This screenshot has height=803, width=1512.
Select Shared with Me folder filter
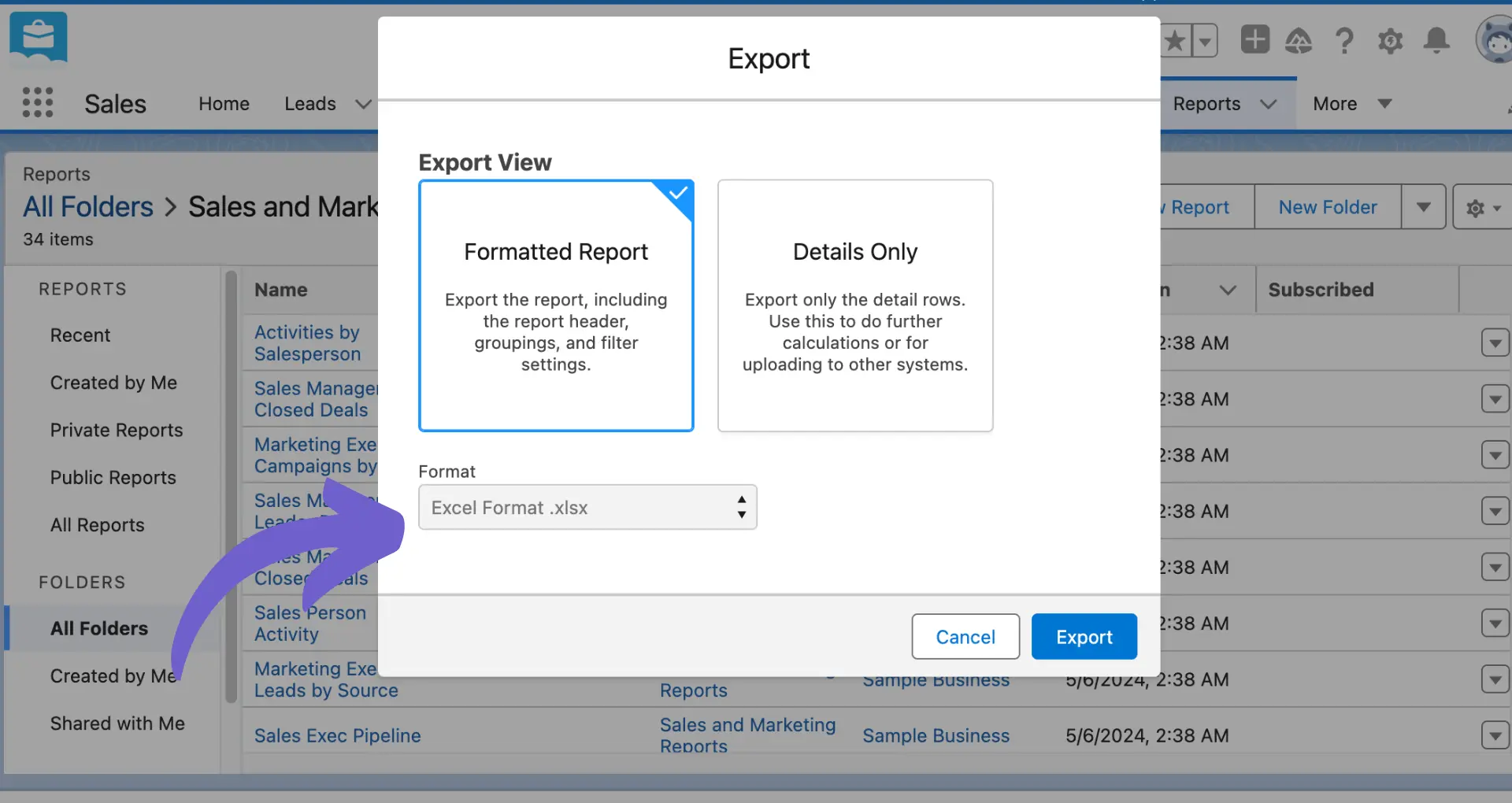(117, 723)
